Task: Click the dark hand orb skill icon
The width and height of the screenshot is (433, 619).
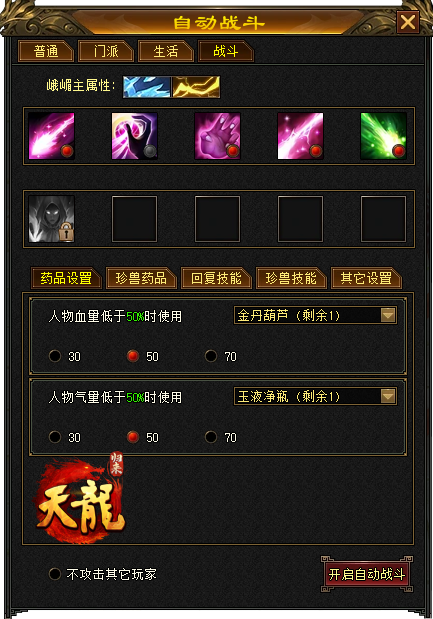Action: (x=135, y=136)
